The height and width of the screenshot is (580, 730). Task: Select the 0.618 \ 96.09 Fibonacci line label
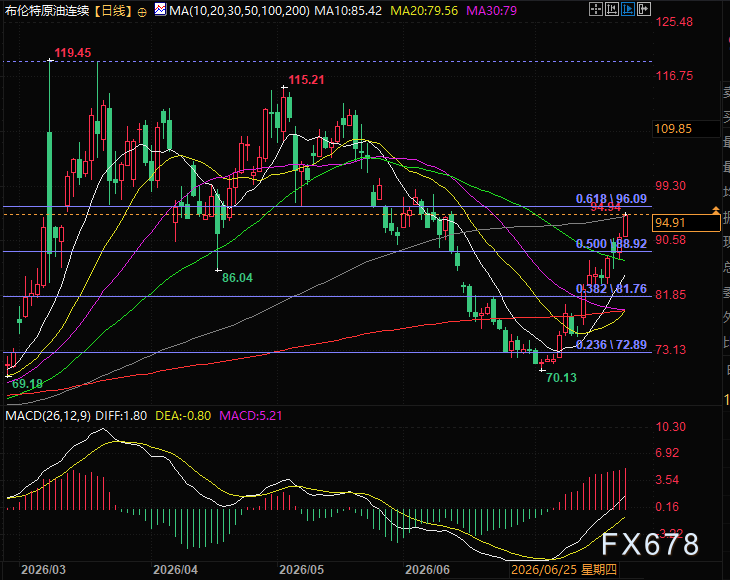[x=611, y=199]
